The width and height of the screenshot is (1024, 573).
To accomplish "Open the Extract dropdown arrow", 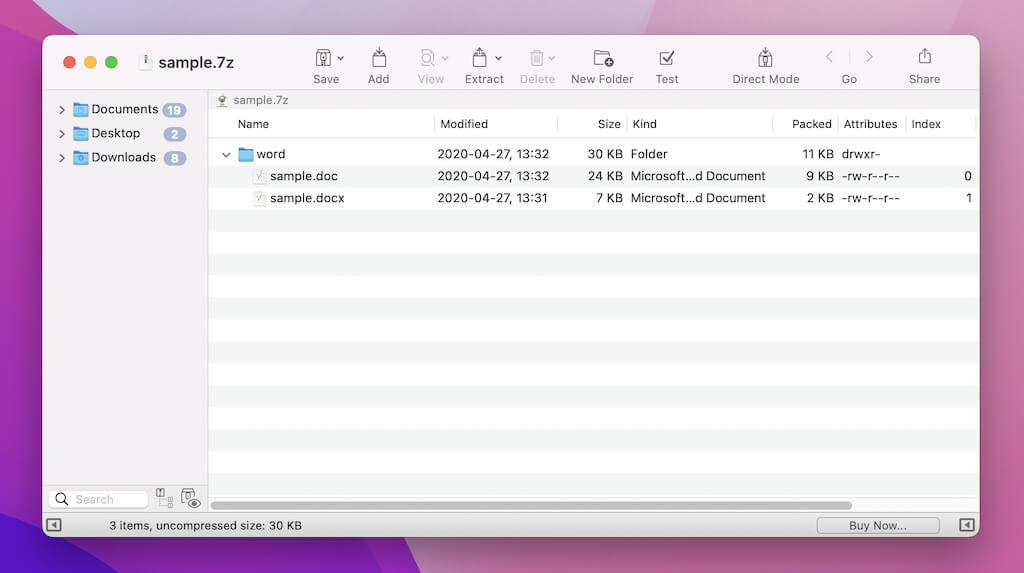I will point(498,58).
